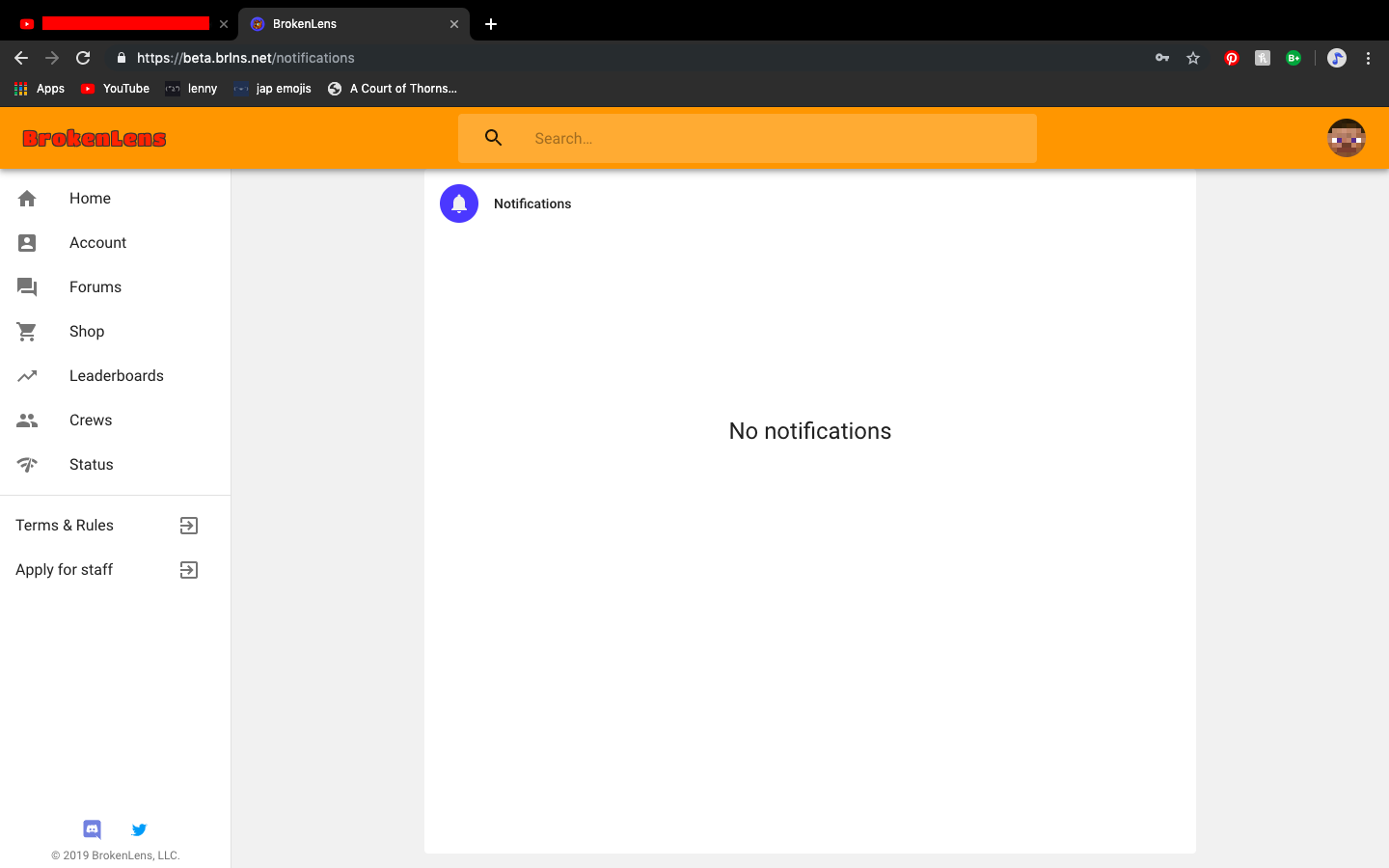The height and width of the screenshot is (868, 1389).
Task: Click the gray extension icon beside Pinterest
Action: (x=1263, y=58)
